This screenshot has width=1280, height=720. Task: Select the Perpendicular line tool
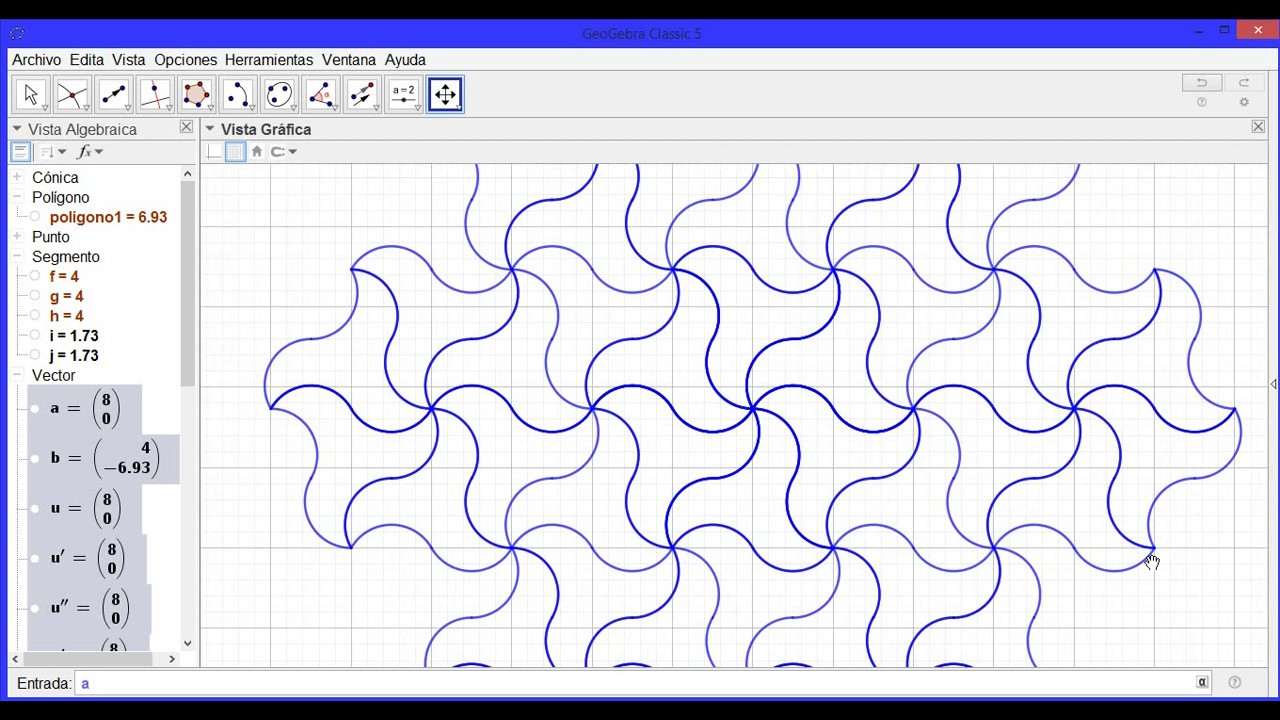(155, 95)
